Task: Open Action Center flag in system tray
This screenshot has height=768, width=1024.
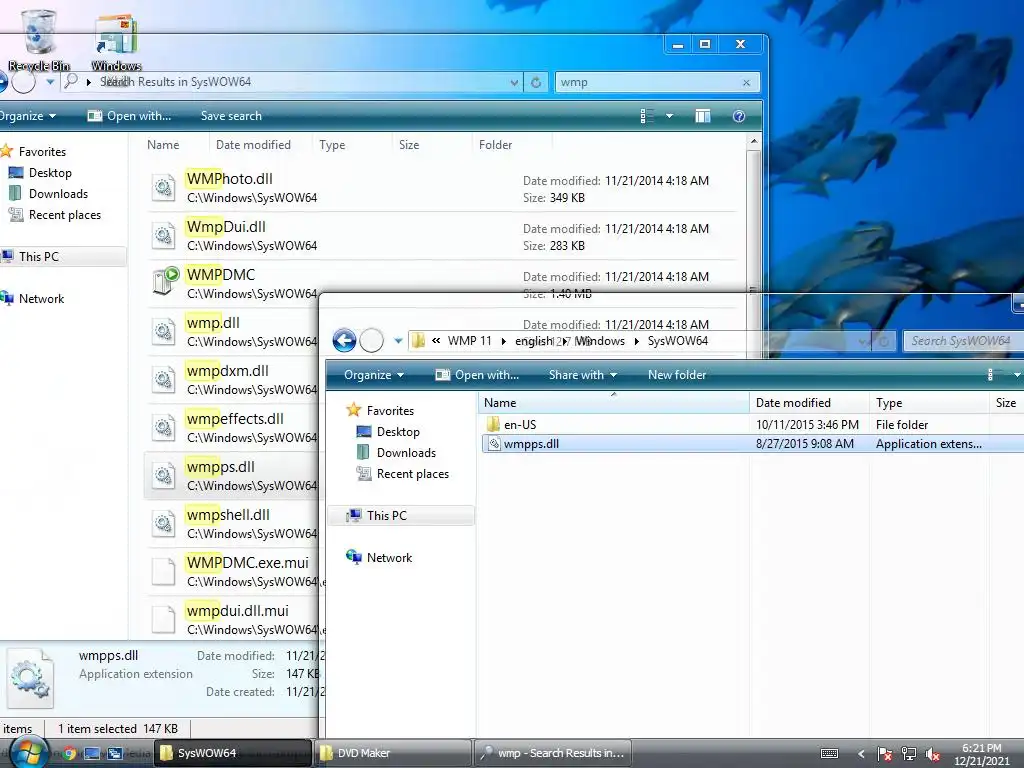Action: (885, 754)
